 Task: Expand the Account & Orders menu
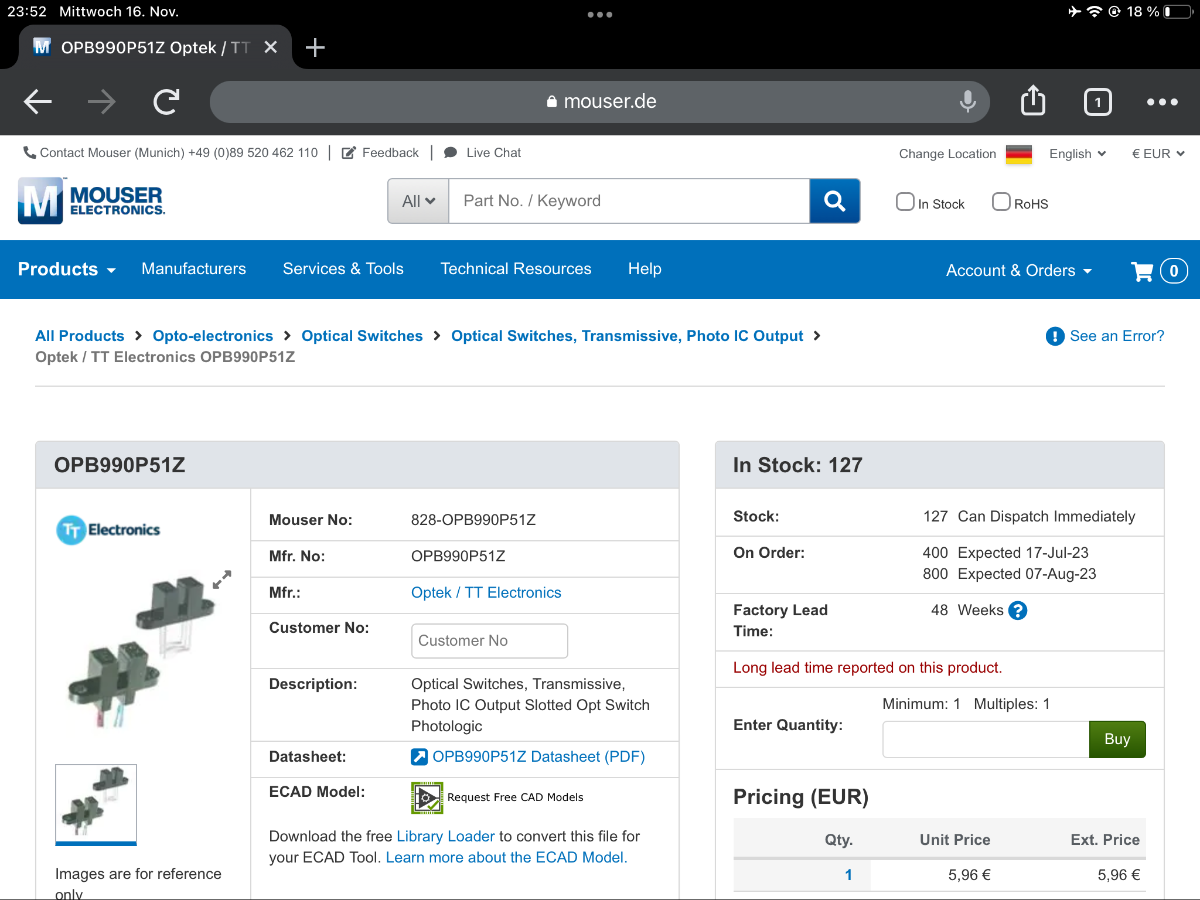click(x=1019, y=270)
